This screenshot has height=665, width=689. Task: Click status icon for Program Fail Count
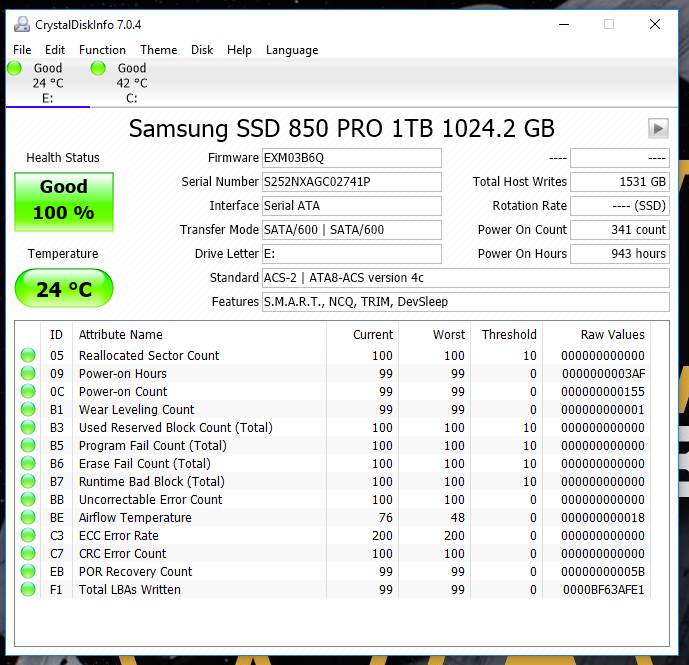pos(28,445)
